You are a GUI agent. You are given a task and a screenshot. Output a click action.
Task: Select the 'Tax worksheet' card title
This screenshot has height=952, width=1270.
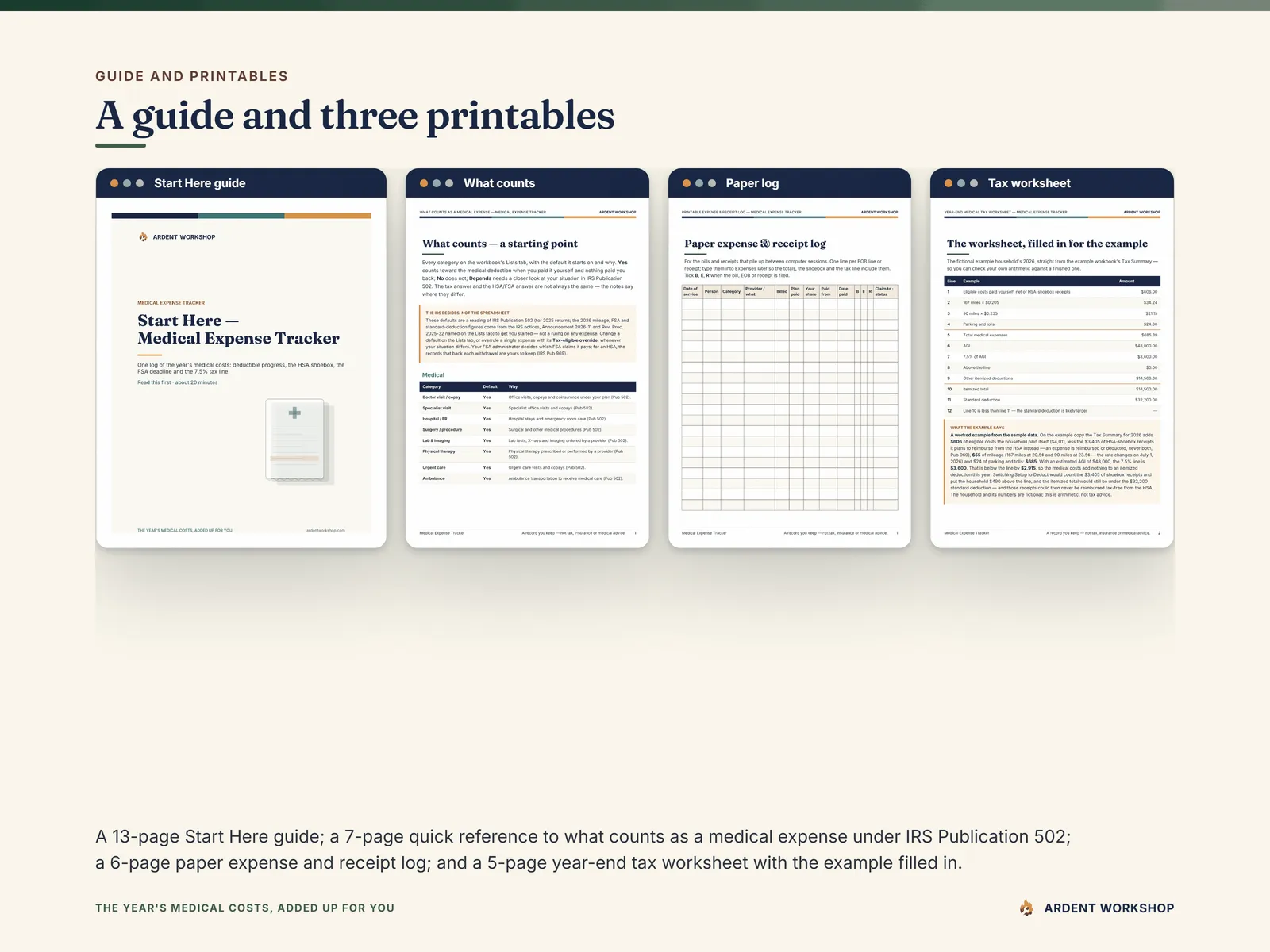(x=1029, y=183)
